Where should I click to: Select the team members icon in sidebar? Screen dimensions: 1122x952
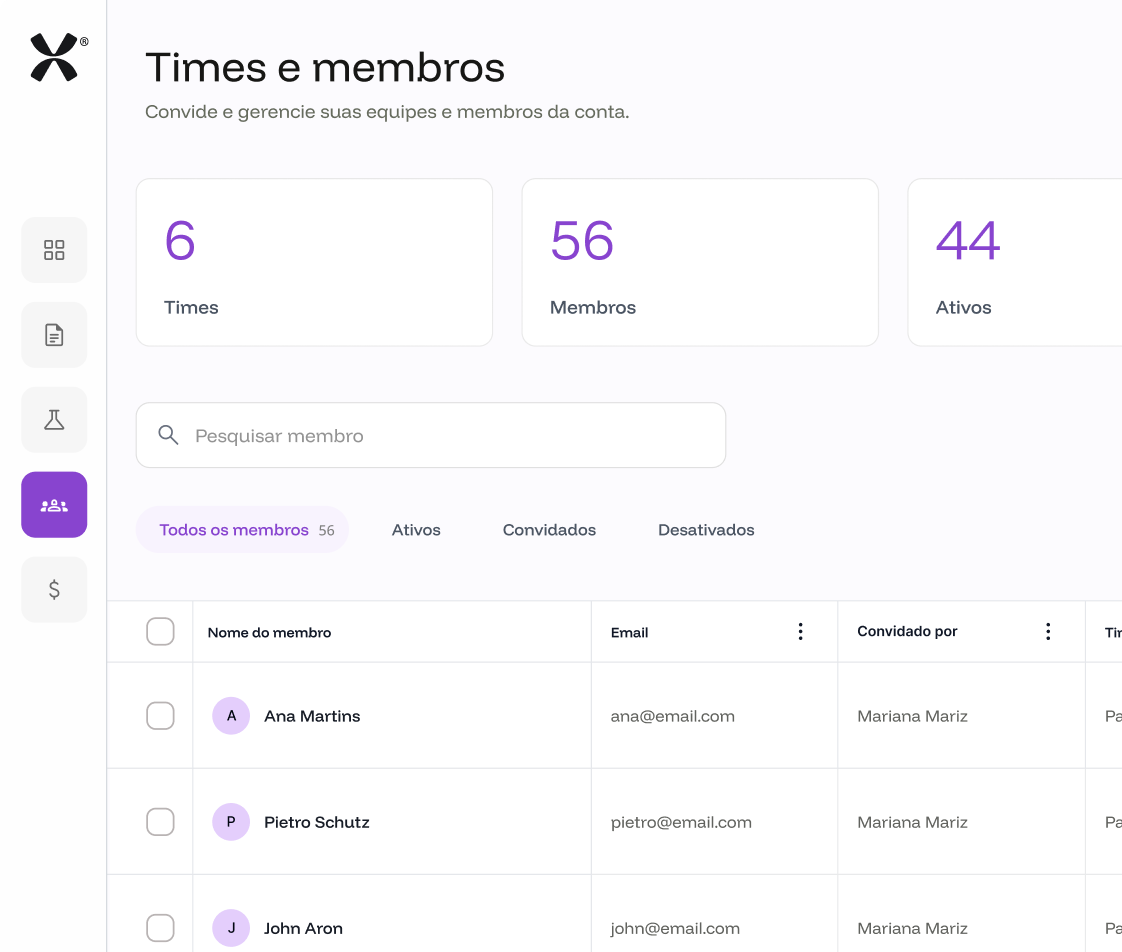[x=54, y=505]
